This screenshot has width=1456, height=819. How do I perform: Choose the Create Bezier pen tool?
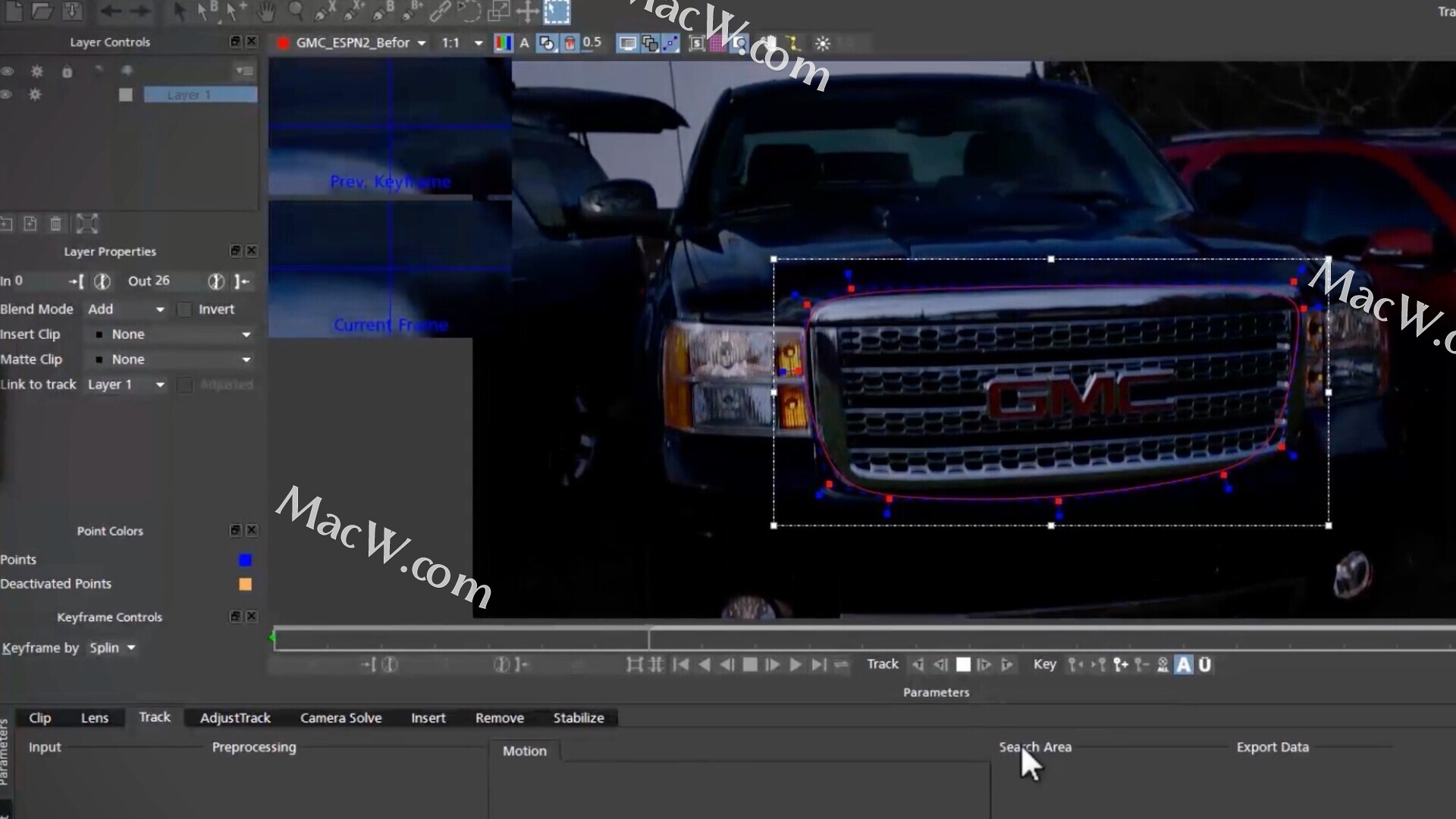pos(383,11)
